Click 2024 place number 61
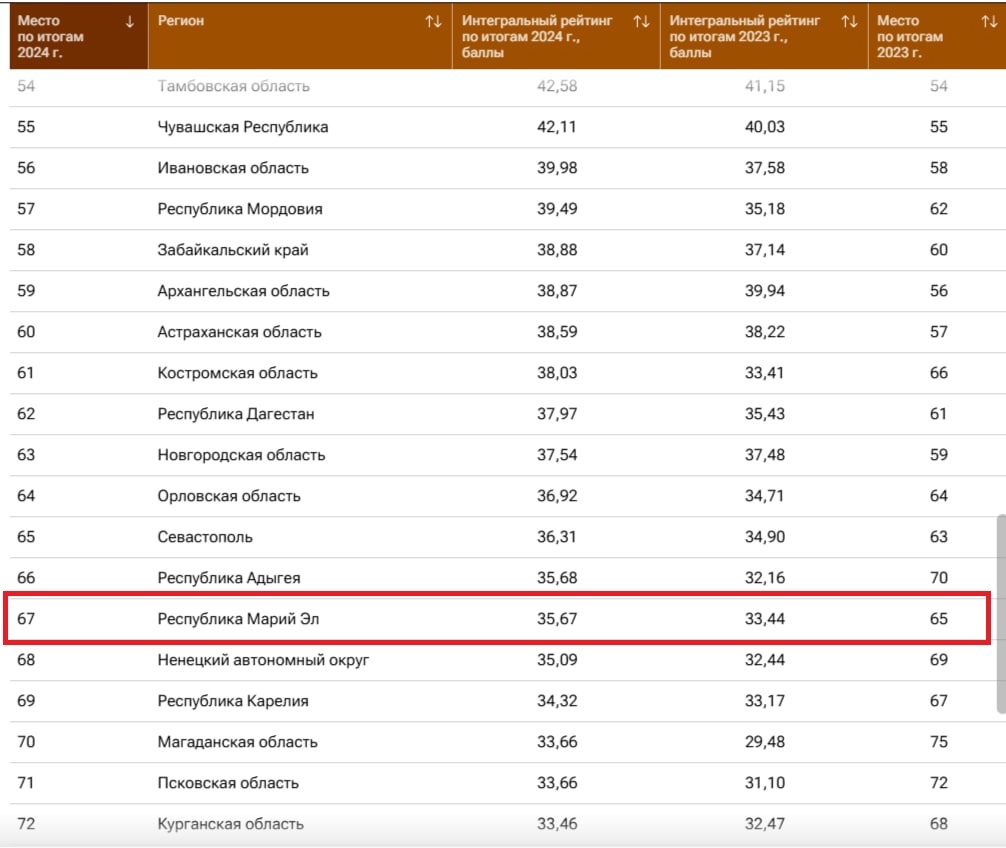The height and width of the screenshot is (848, 1006). (26, 373)
